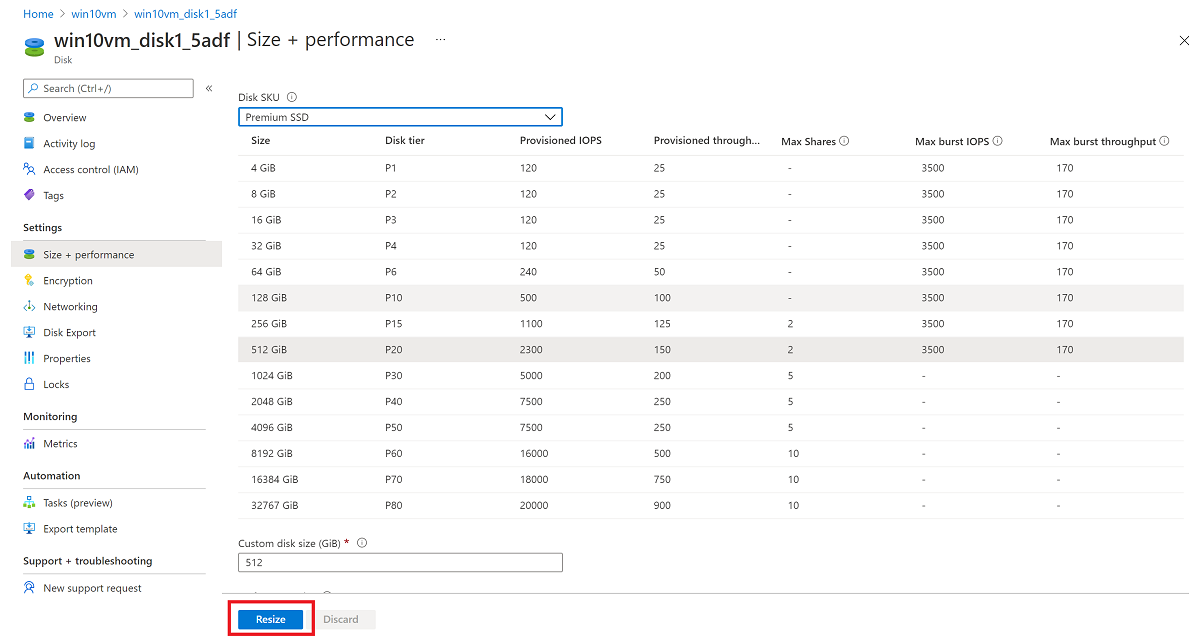Open Export template menu item

click(x=80, y=529)
